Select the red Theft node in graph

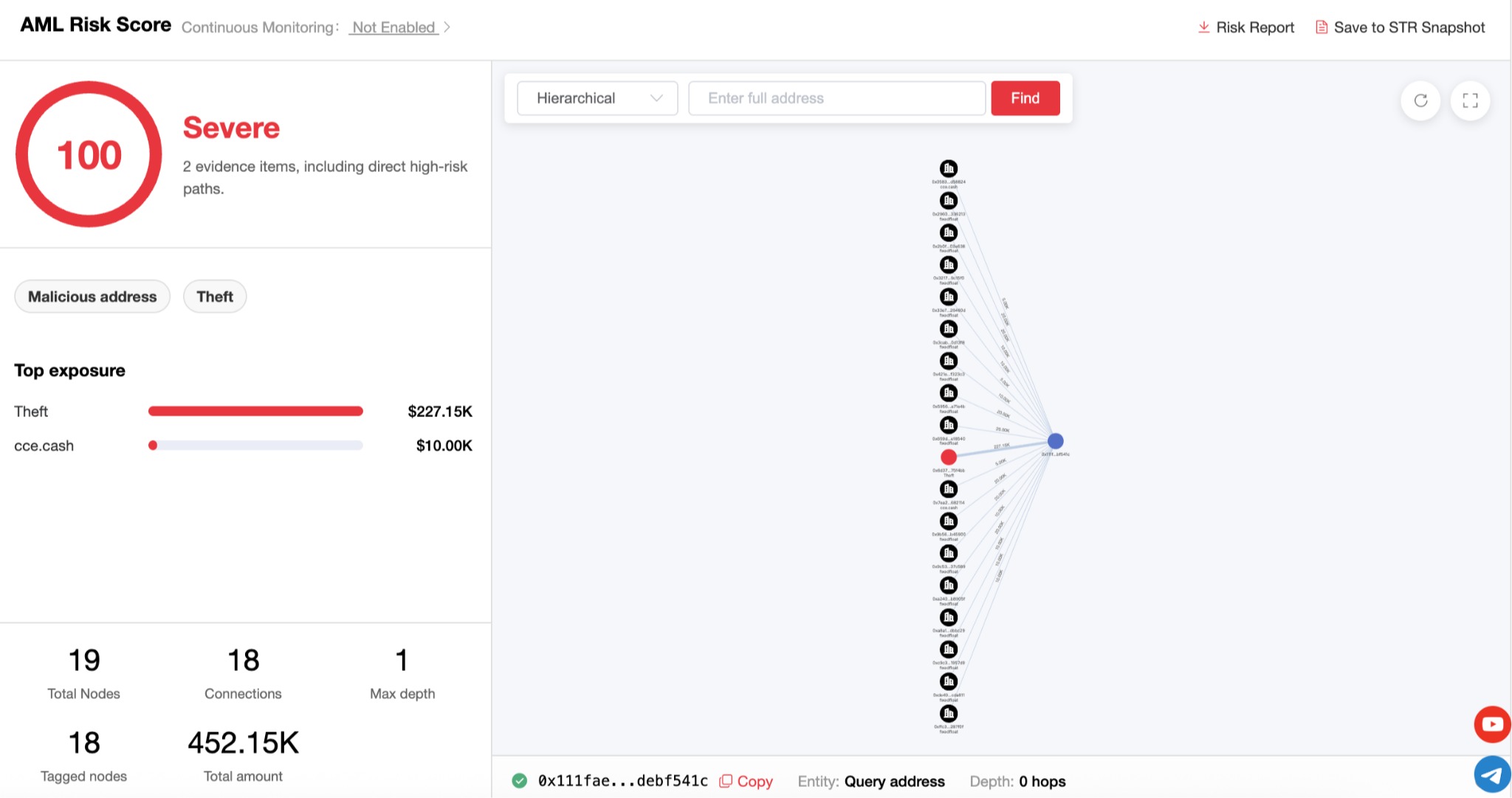(949, 457)
